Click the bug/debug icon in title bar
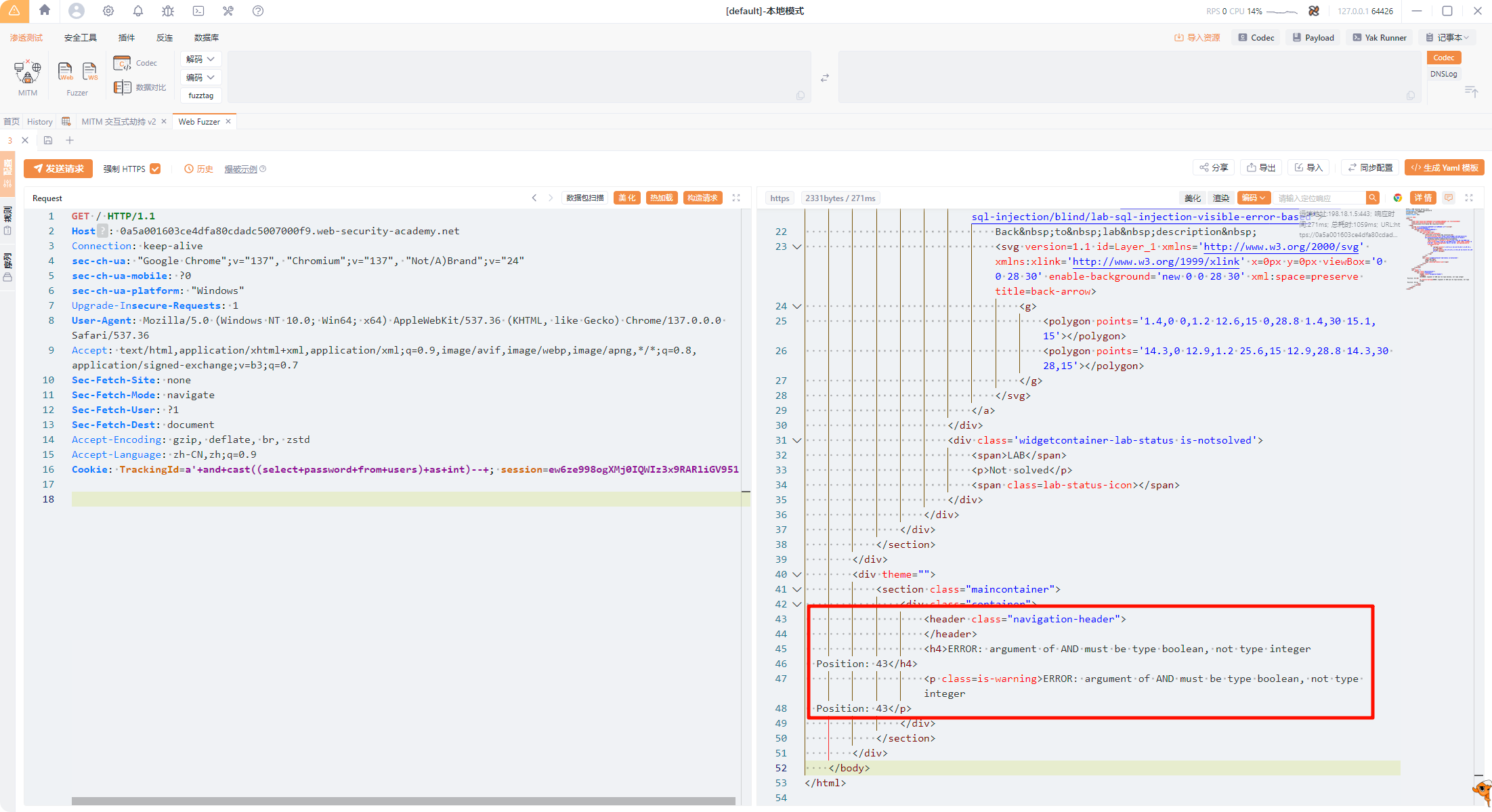Image resolution: width=1492 pixels, height=812 pixels. [168, 11]
